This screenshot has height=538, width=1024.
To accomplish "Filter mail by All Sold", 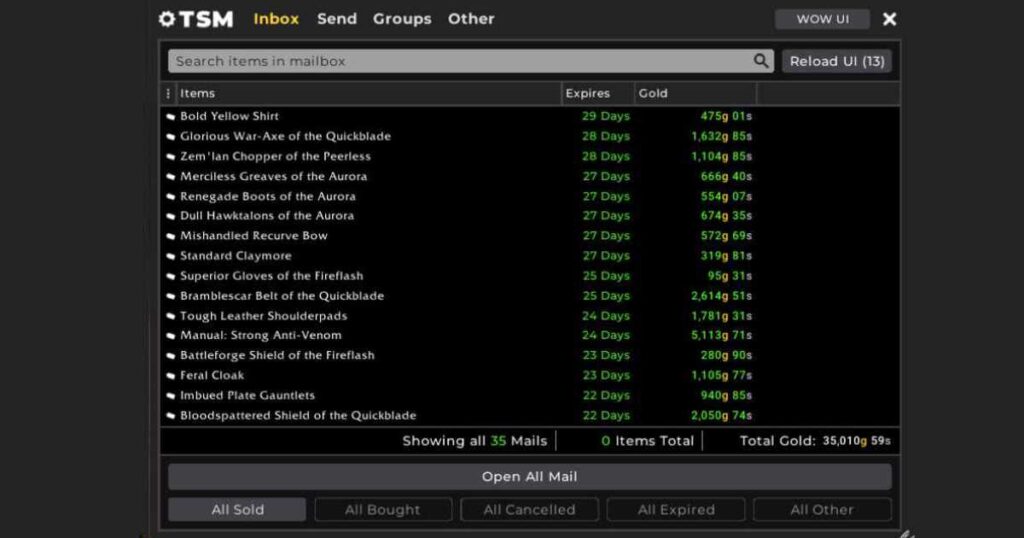I will [237, 510].
